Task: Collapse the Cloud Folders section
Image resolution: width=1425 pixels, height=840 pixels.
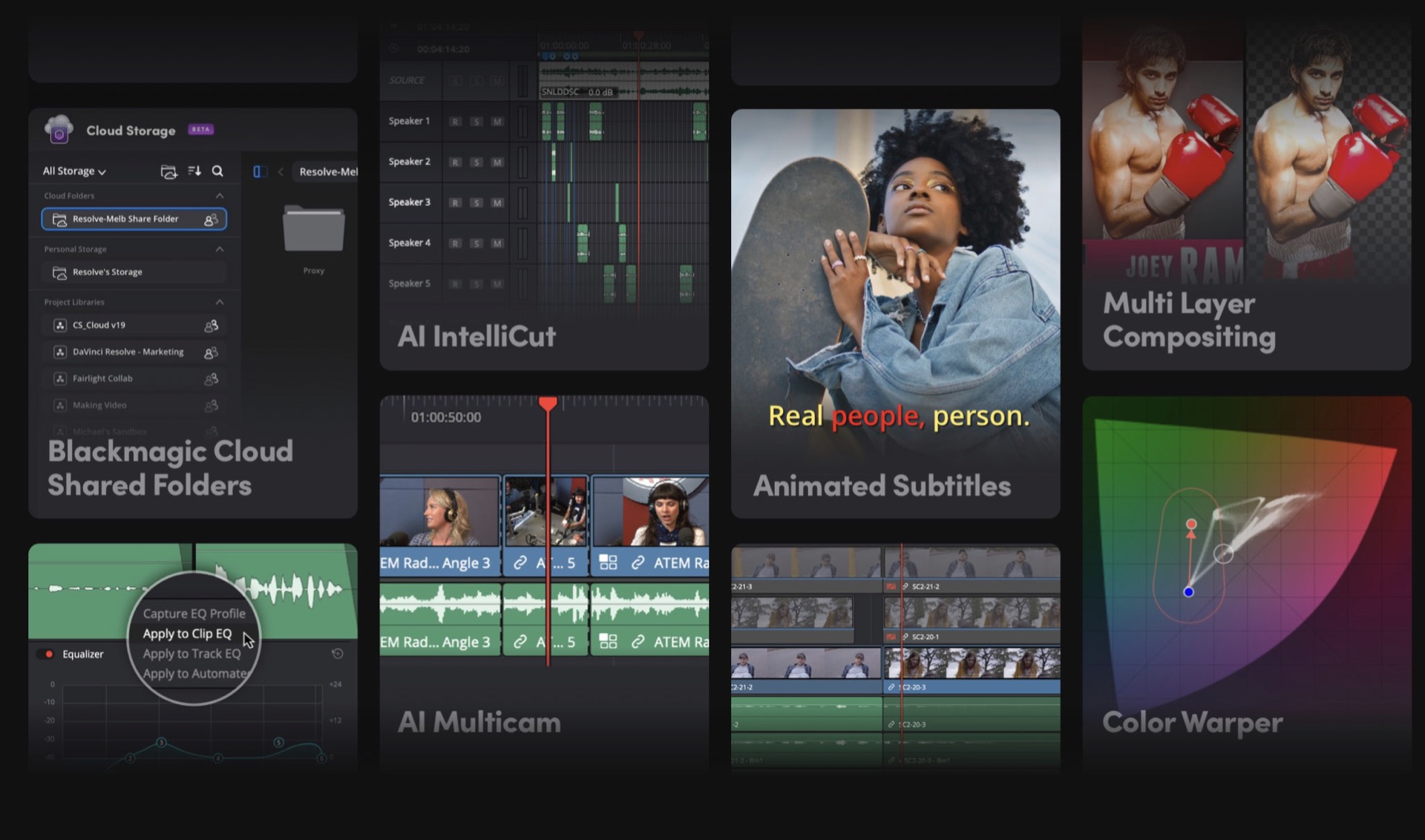Action: [220, 196]
